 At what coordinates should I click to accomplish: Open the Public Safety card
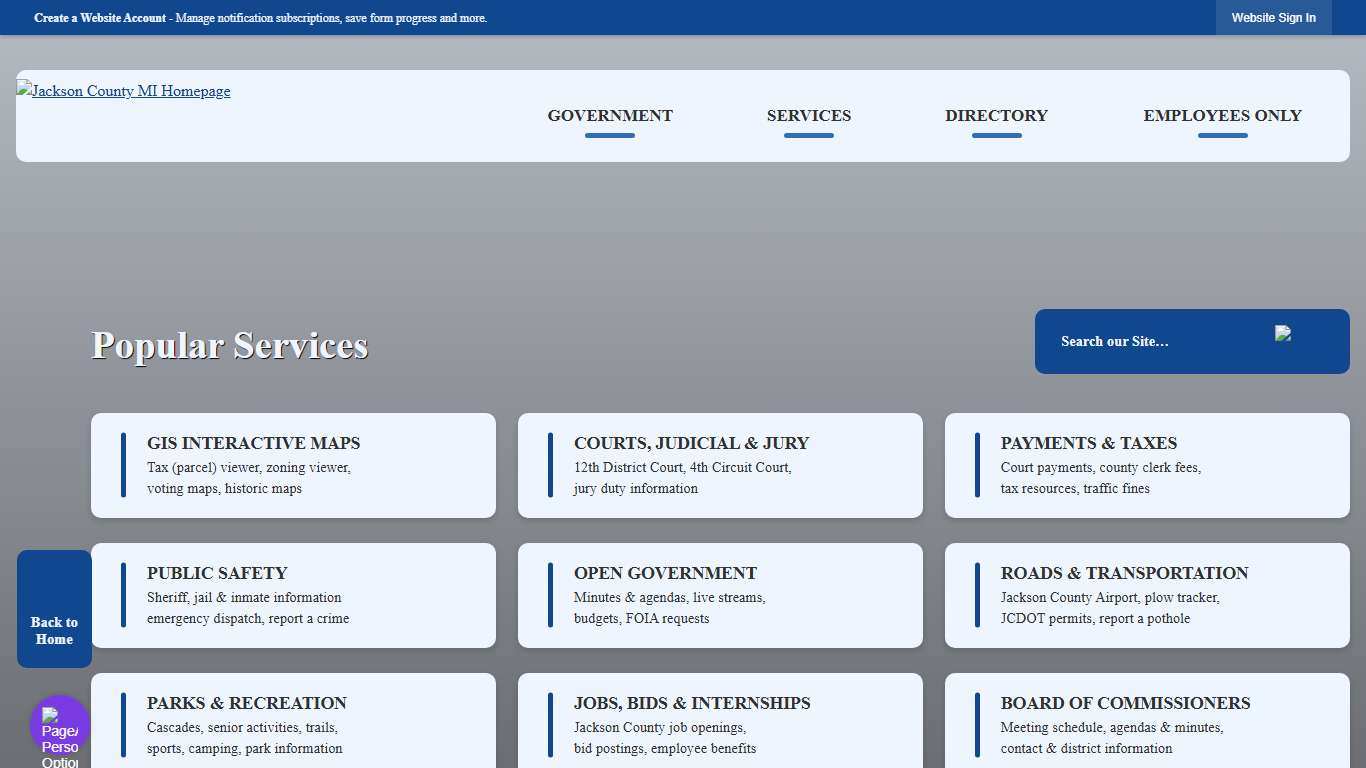293,595
